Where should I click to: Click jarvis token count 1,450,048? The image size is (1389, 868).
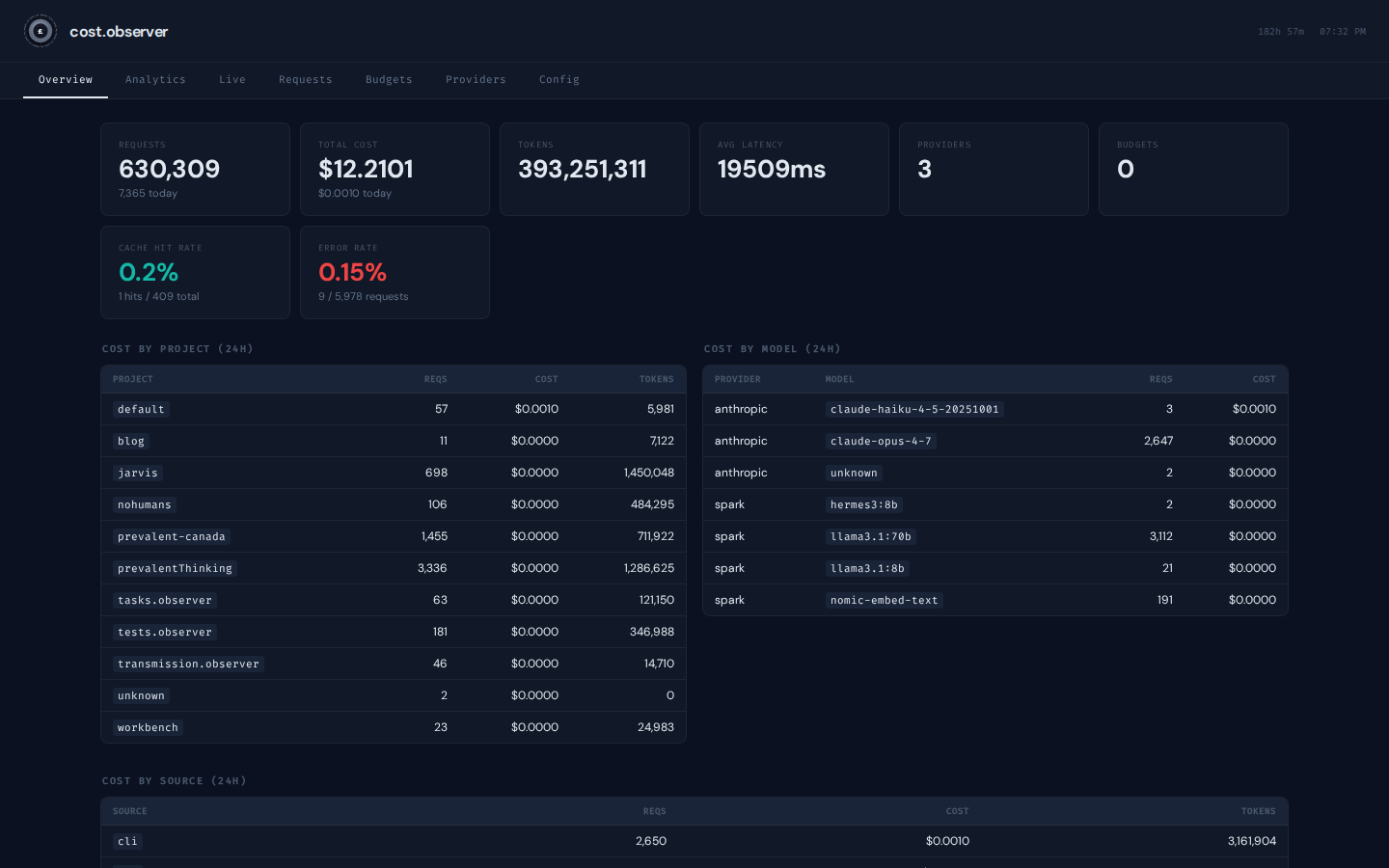pyautogui.click(x=649, y=473)
